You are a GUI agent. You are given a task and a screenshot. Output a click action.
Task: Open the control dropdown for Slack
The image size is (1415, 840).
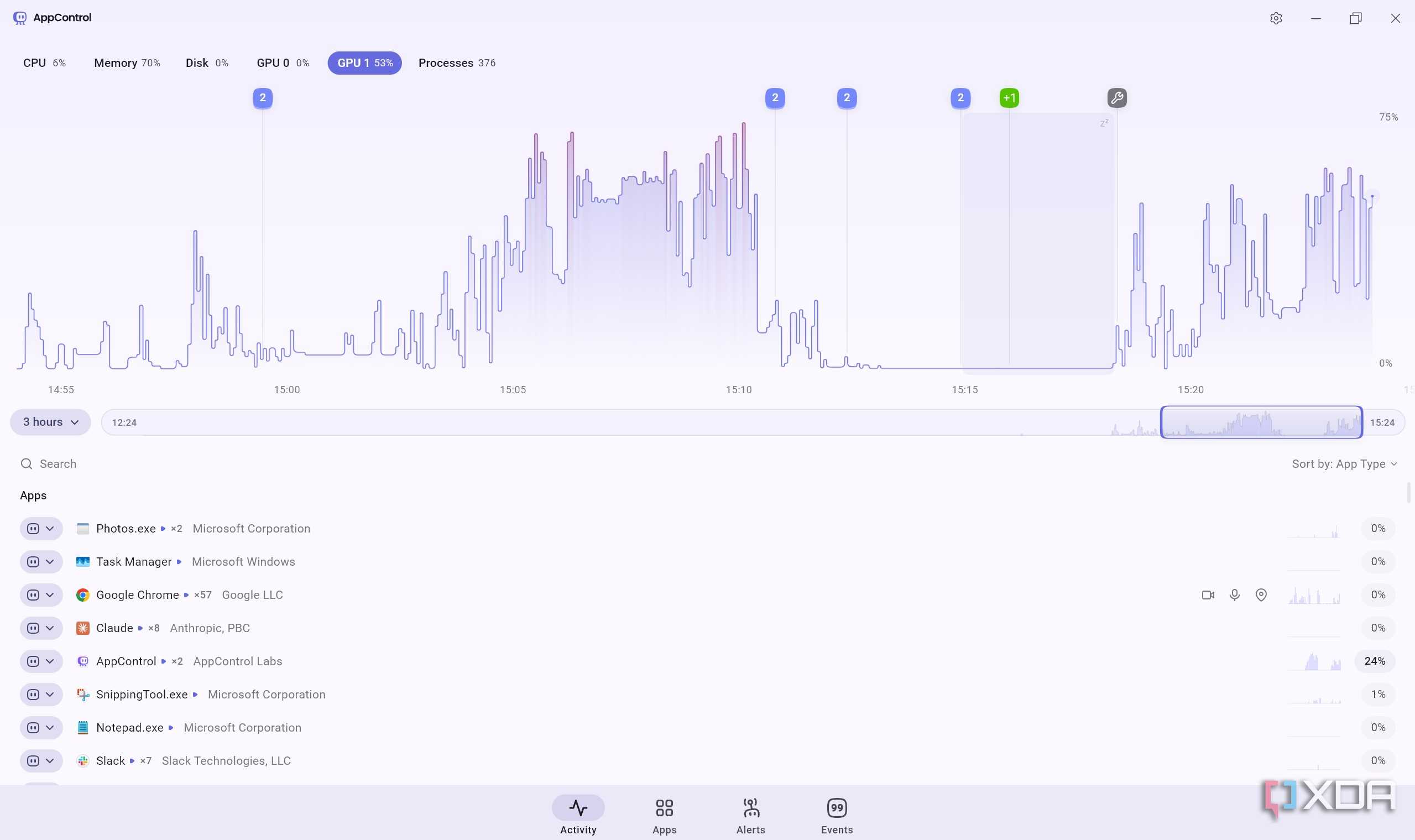click(x=41, y=761)
